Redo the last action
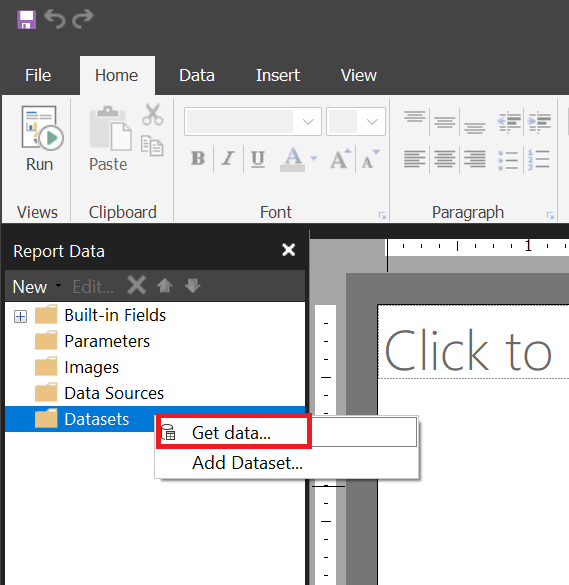The image size is (569, 585). click(83, 19)
